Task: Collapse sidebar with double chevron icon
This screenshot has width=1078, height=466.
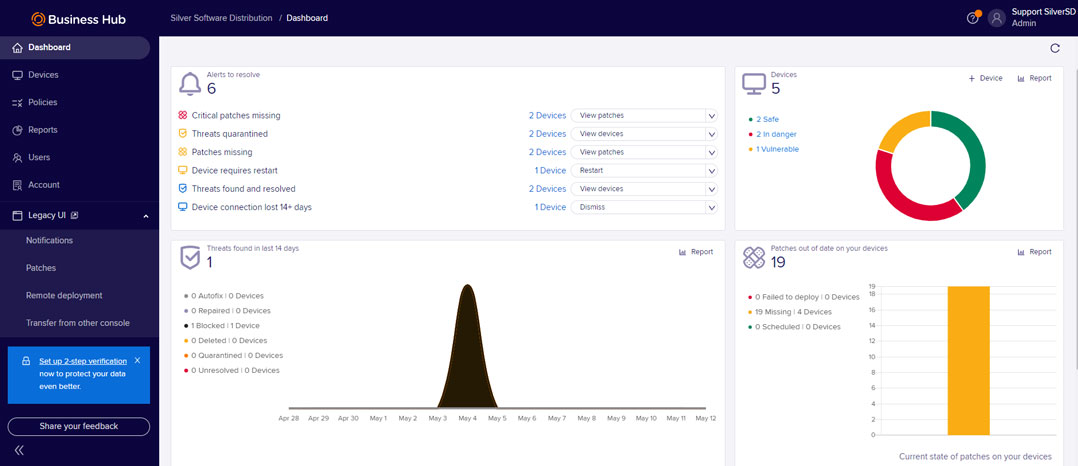Action: pyautogui.click(x=18, y=451)
